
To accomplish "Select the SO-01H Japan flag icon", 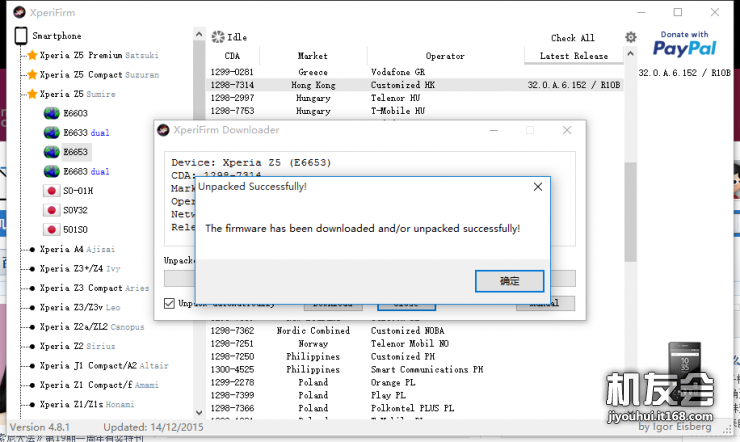I will click(51, 191).
